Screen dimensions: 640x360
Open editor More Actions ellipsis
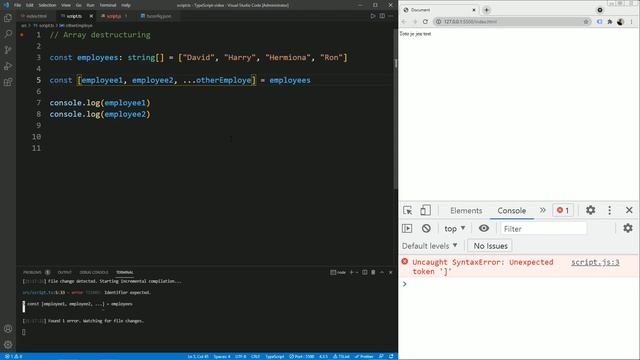tap(391, 16)
